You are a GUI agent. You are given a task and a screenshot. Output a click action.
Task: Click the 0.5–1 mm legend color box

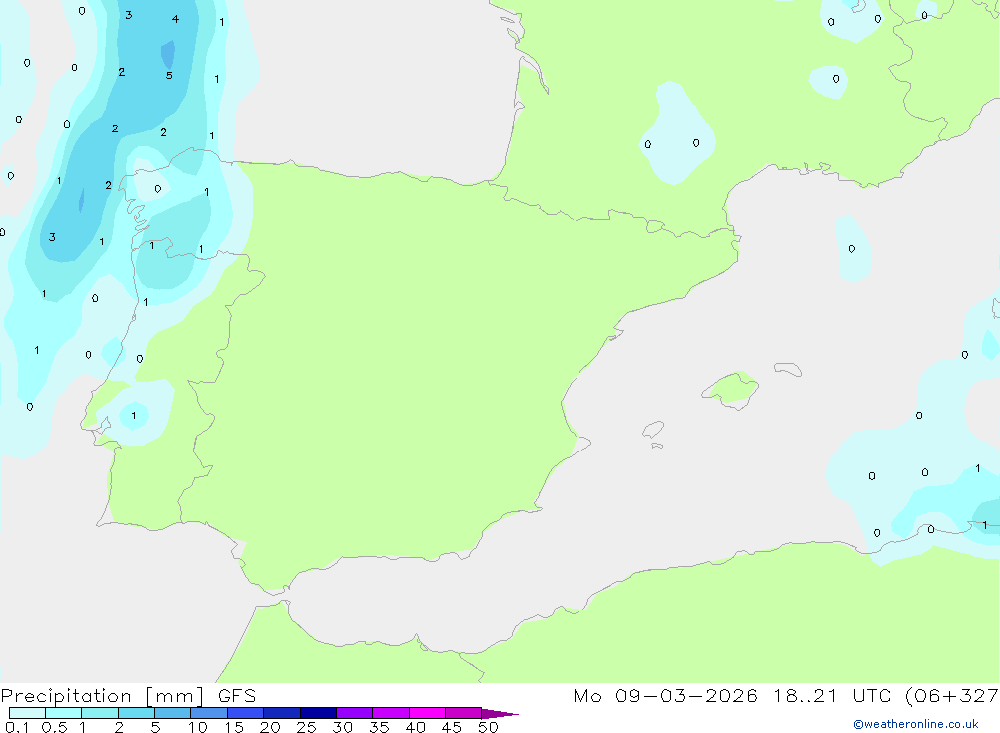[64, 713]
